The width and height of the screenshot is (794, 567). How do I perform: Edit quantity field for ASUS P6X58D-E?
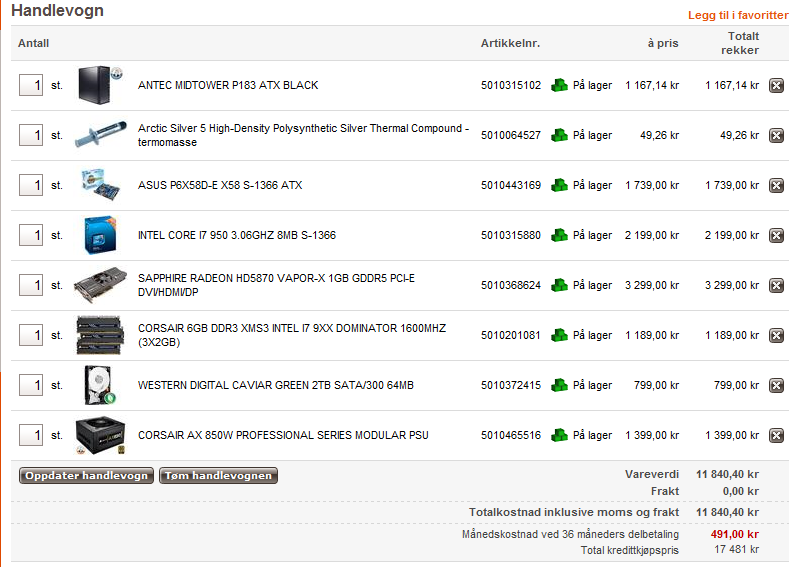(x=31, y=185)
